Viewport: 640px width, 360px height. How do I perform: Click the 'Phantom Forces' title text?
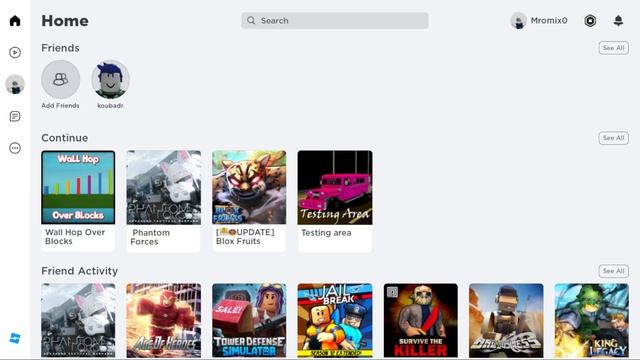(151, 237)
